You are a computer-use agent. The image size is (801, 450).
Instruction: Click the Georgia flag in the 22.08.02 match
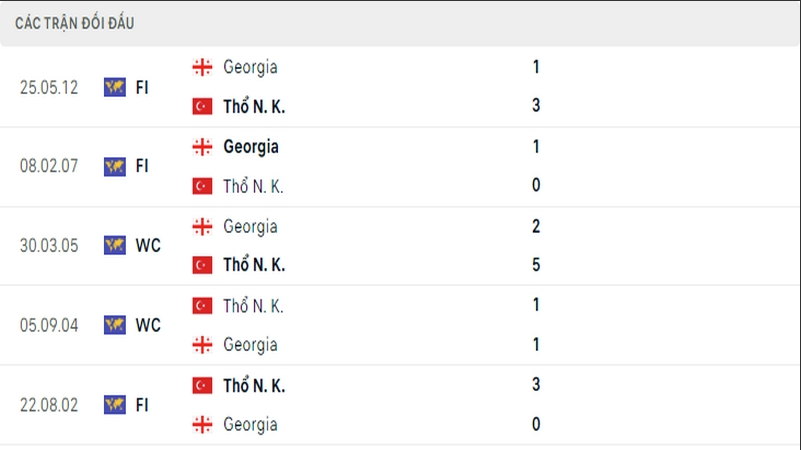click(x=202, y=424)
